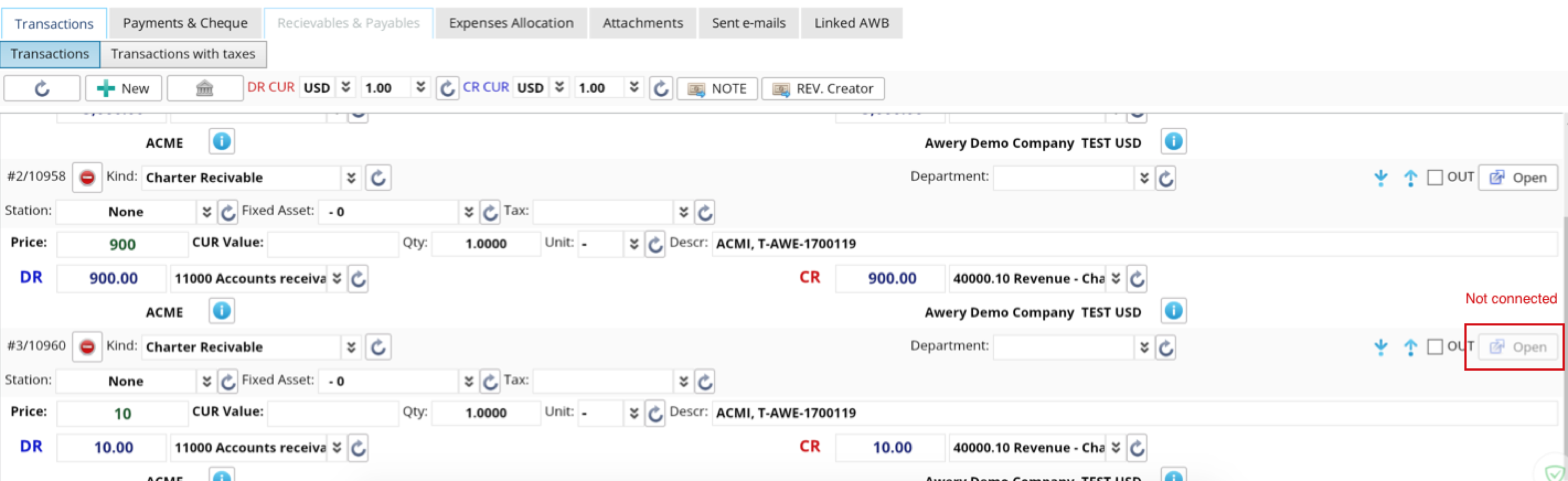This screenshot has height=481, width=1568.
Task: Click the bank icon toolbar button
Action: pos(204,88)
